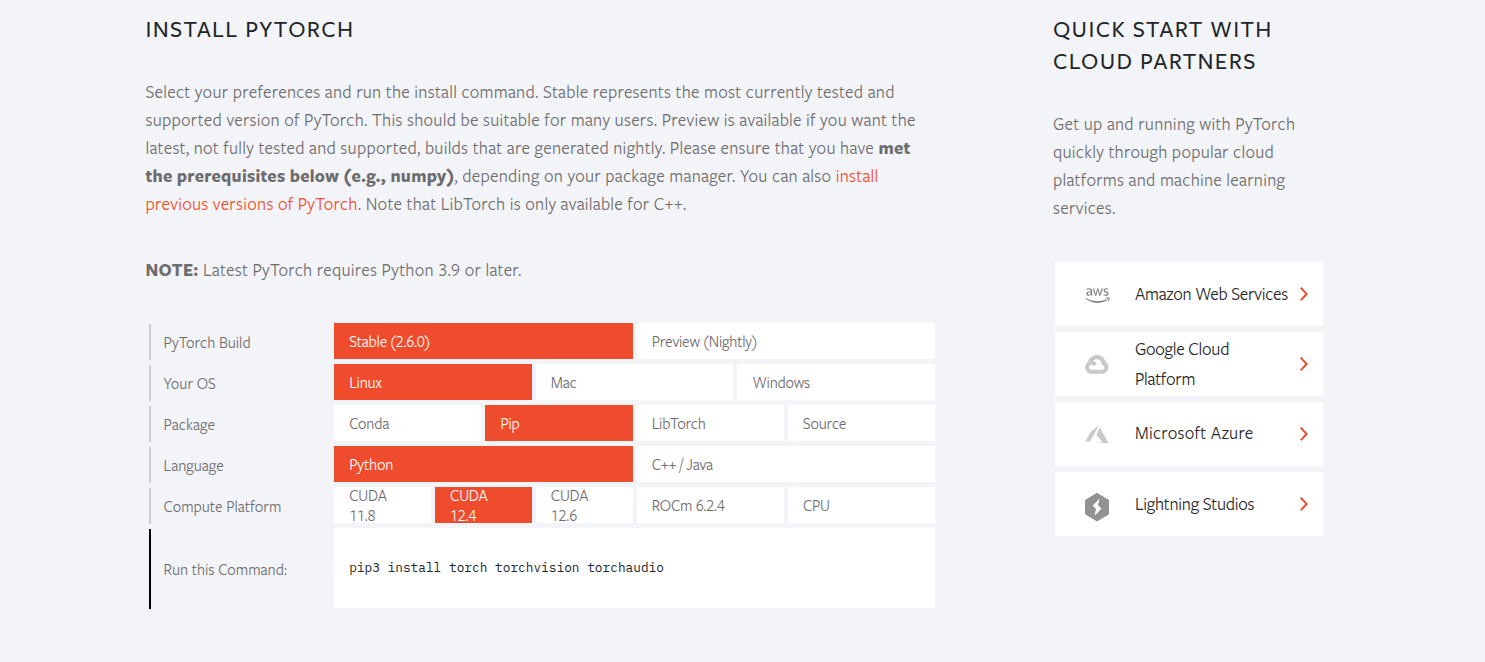Select the Preview (Nightly) build option

[x=785, y=342]
